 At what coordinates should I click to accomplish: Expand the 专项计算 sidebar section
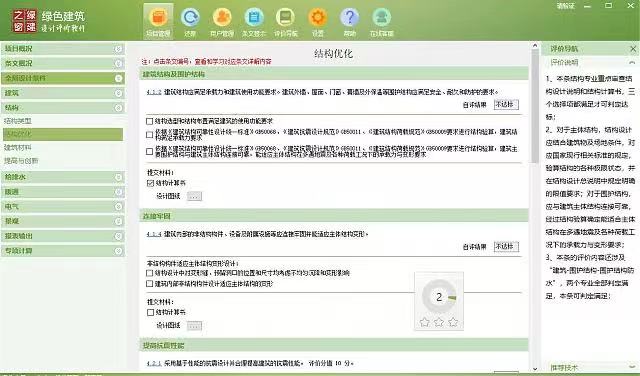[x=118, y=251]
